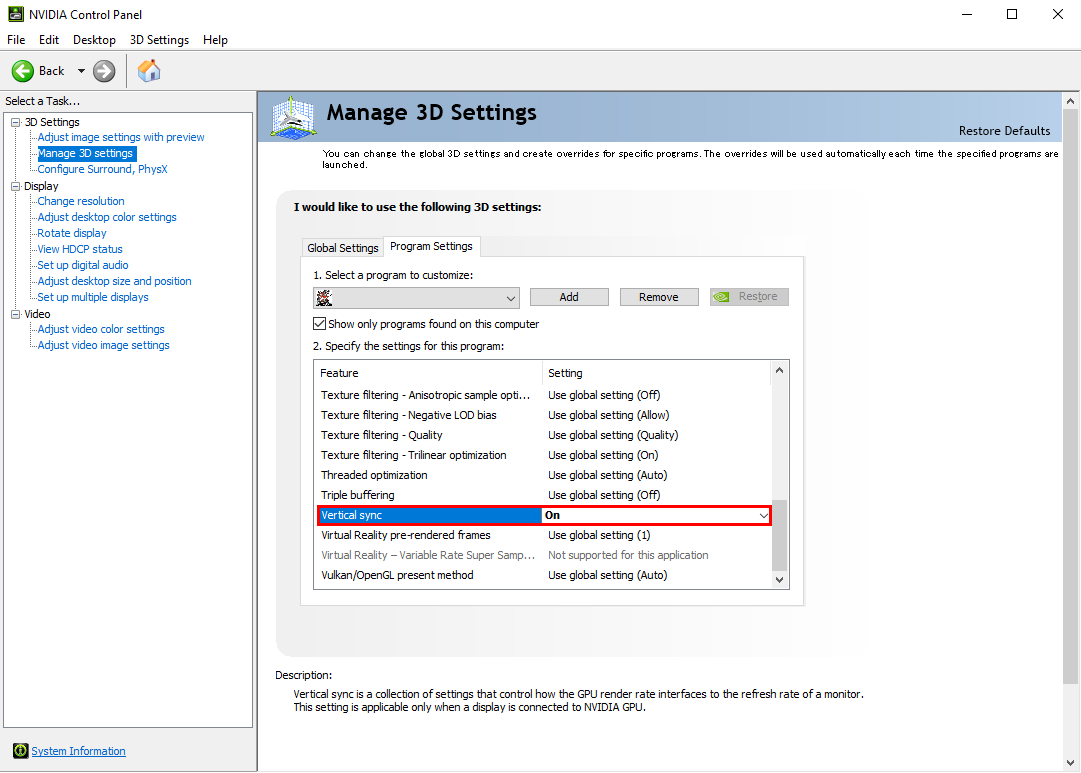Click the green Back arrow icon
The height and width of the screenshot is (773, 1081).
coord(23,71)
